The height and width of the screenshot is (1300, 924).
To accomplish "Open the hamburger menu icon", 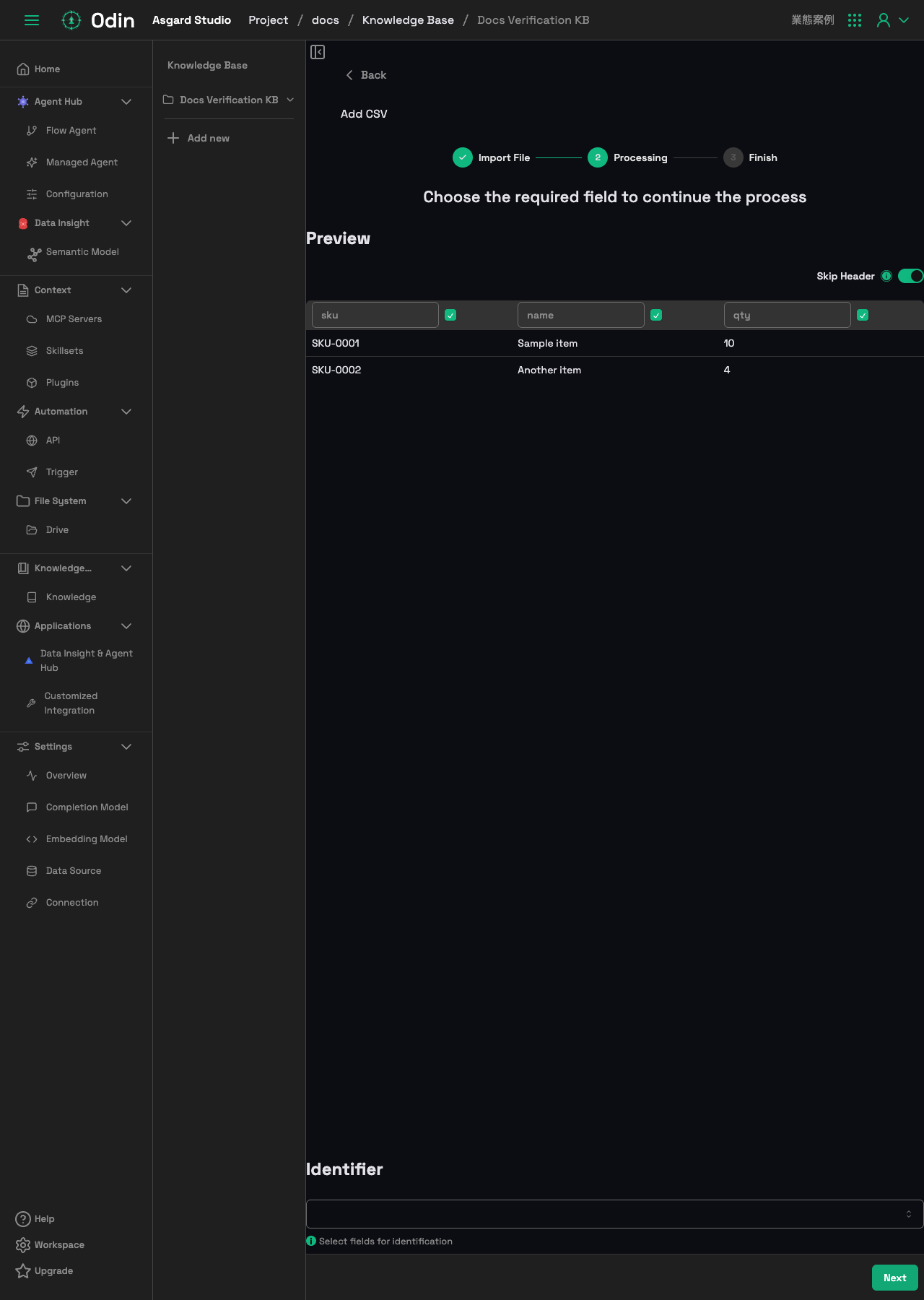I will click(32, 20).
